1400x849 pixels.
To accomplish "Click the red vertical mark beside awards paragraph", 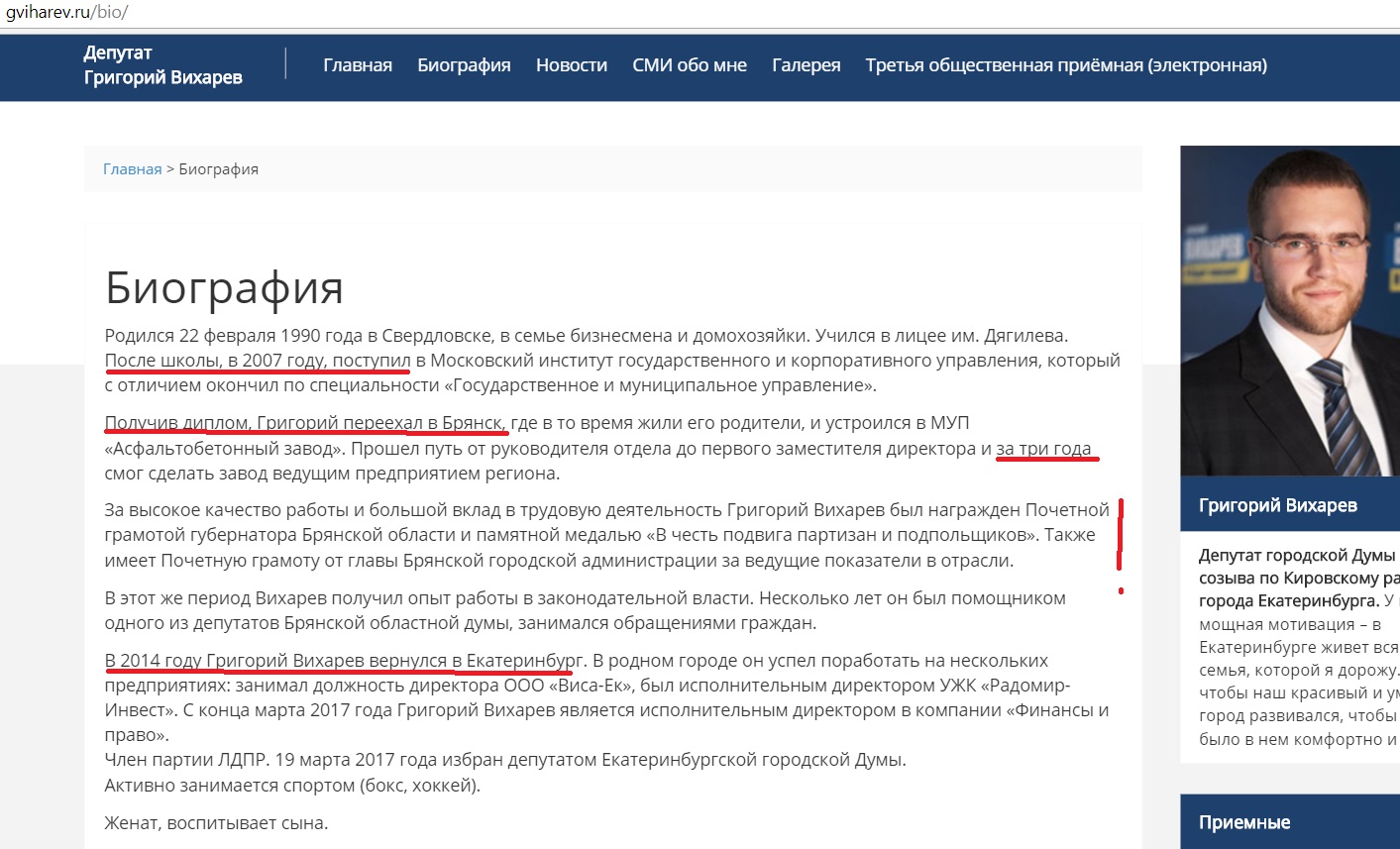I will click(x=1121, y=535).
